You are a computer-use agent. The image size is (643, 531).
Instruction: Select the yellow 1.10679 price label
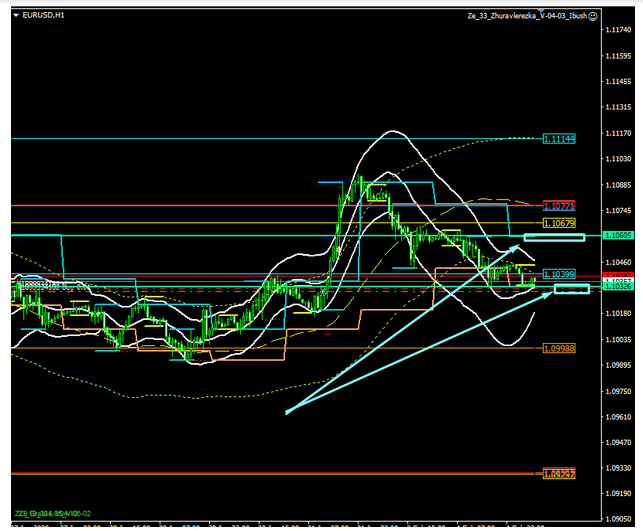[x=559, y=222]
